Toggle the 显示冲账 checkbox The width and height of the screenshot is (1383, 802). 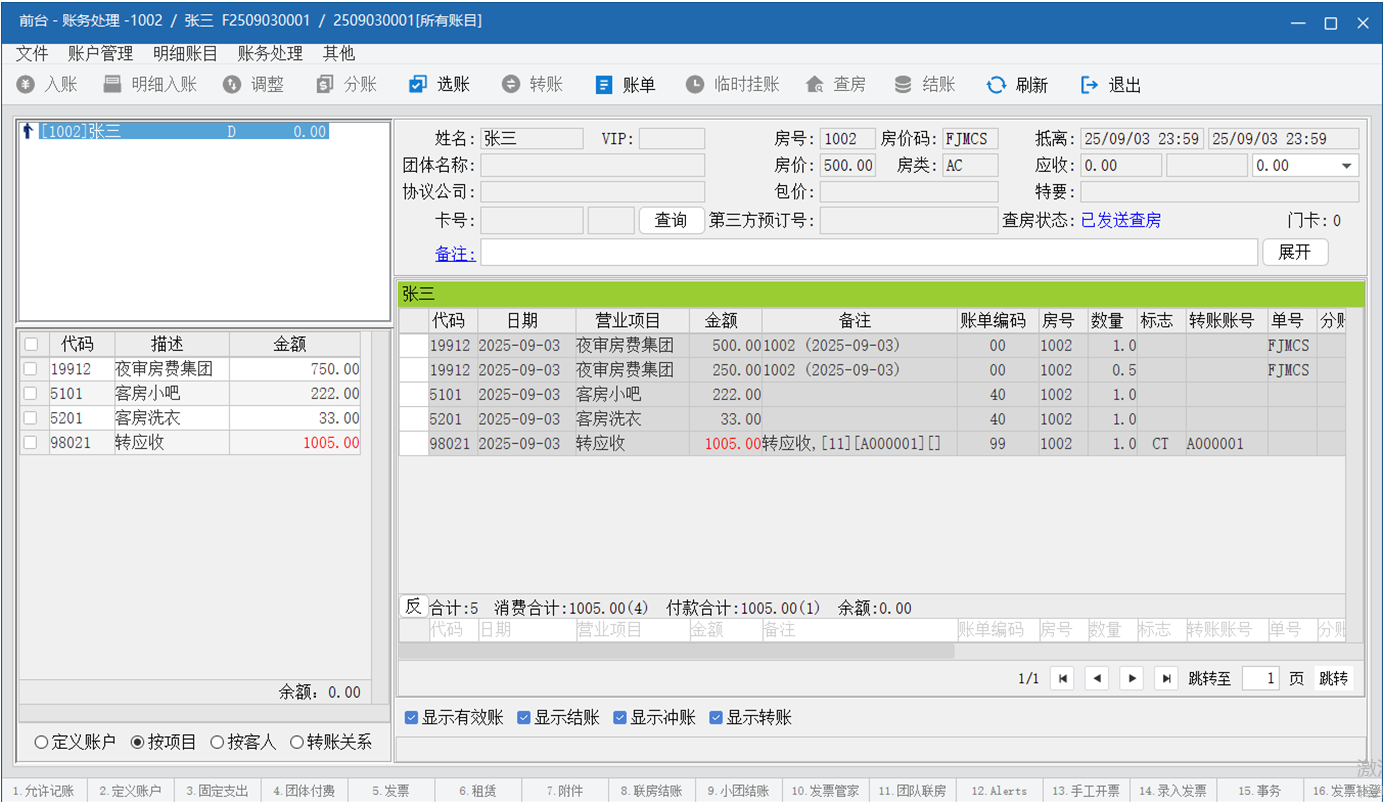[x=619, y=718]
